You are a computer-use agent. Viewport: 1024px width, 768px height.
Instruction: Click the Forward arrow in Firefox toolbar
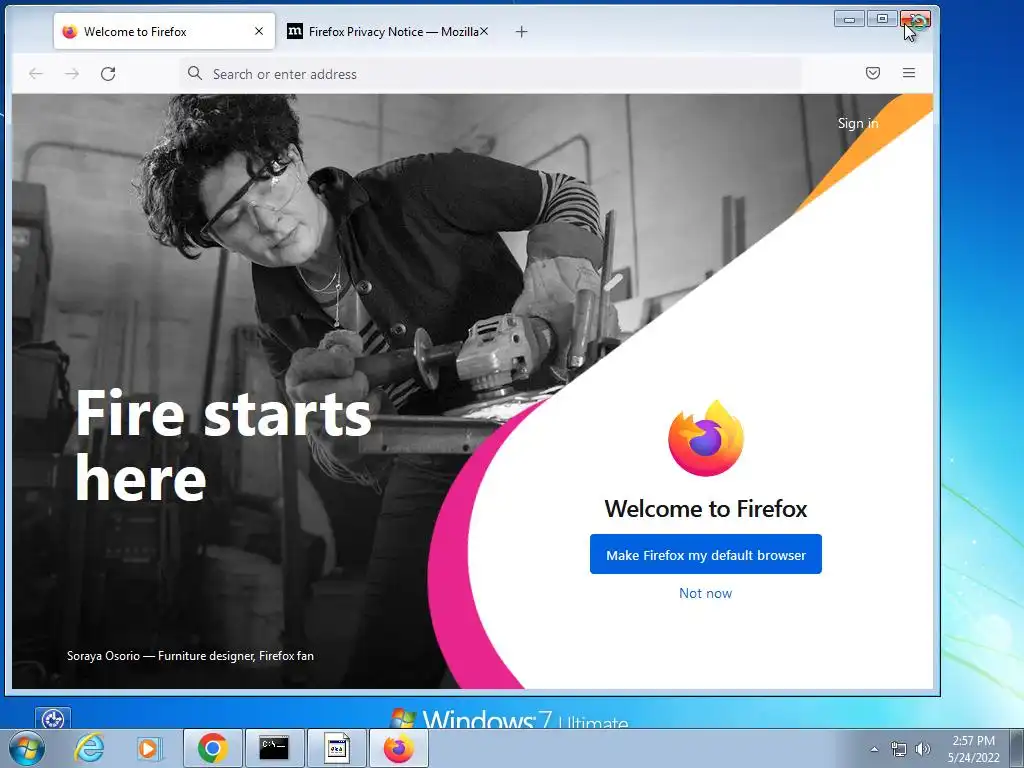tap(72, 74)
